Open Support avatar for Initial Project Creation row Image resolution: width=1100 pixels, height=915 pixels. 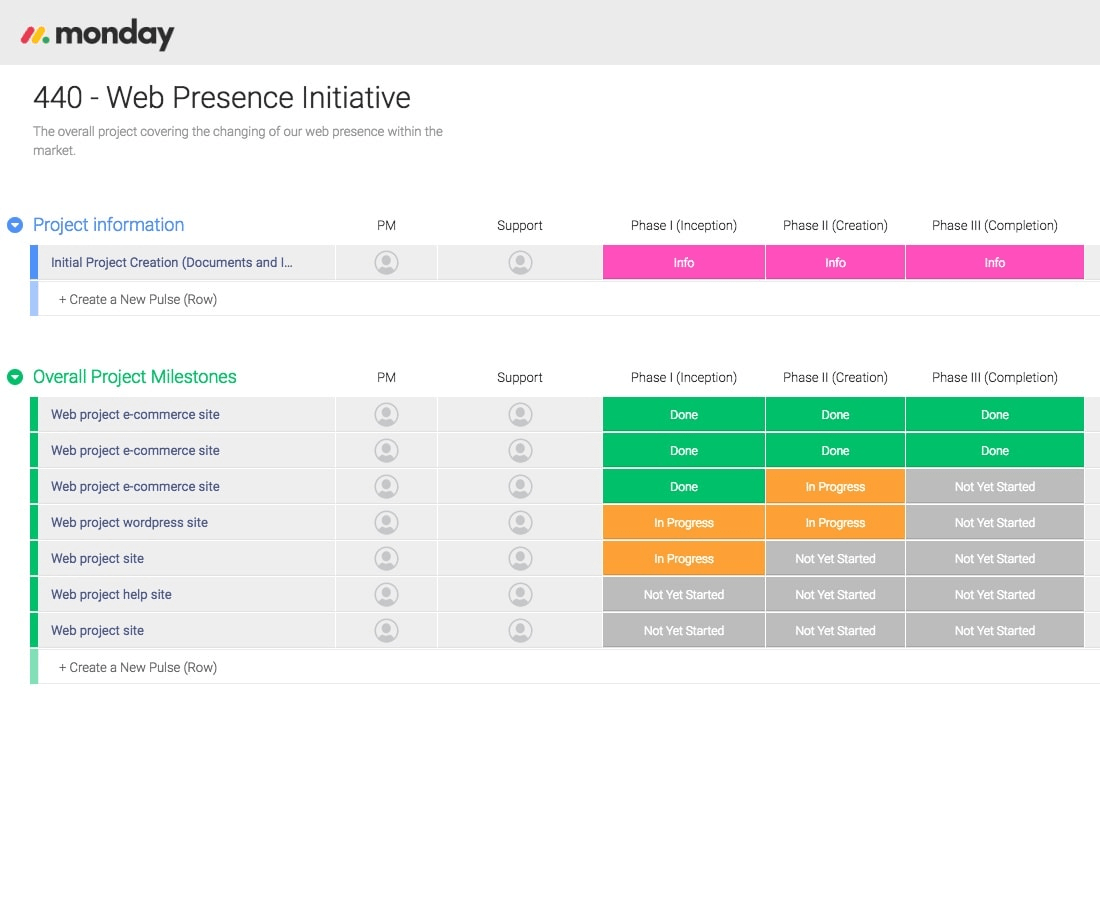(520, 262)
